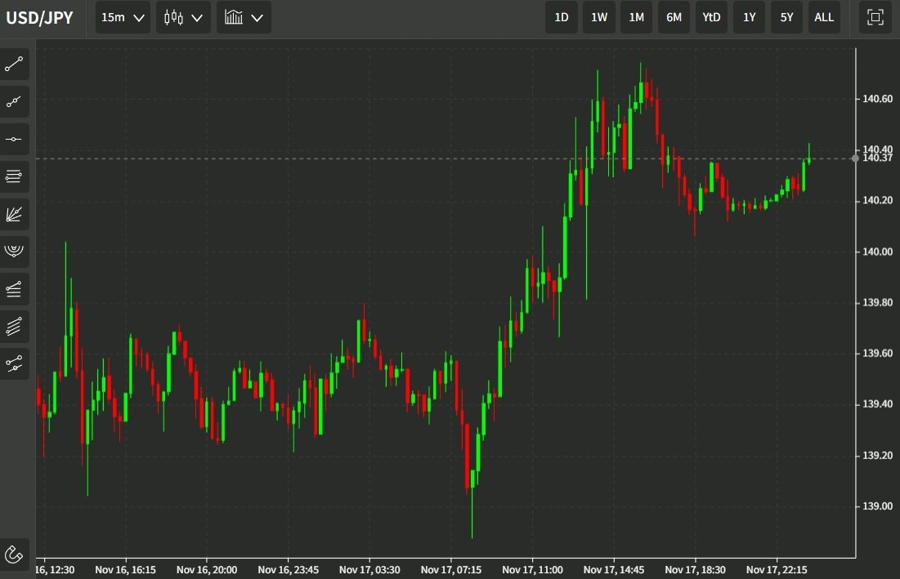Click the magnet snap icon

pyautogui.click(x=14, y=554)
